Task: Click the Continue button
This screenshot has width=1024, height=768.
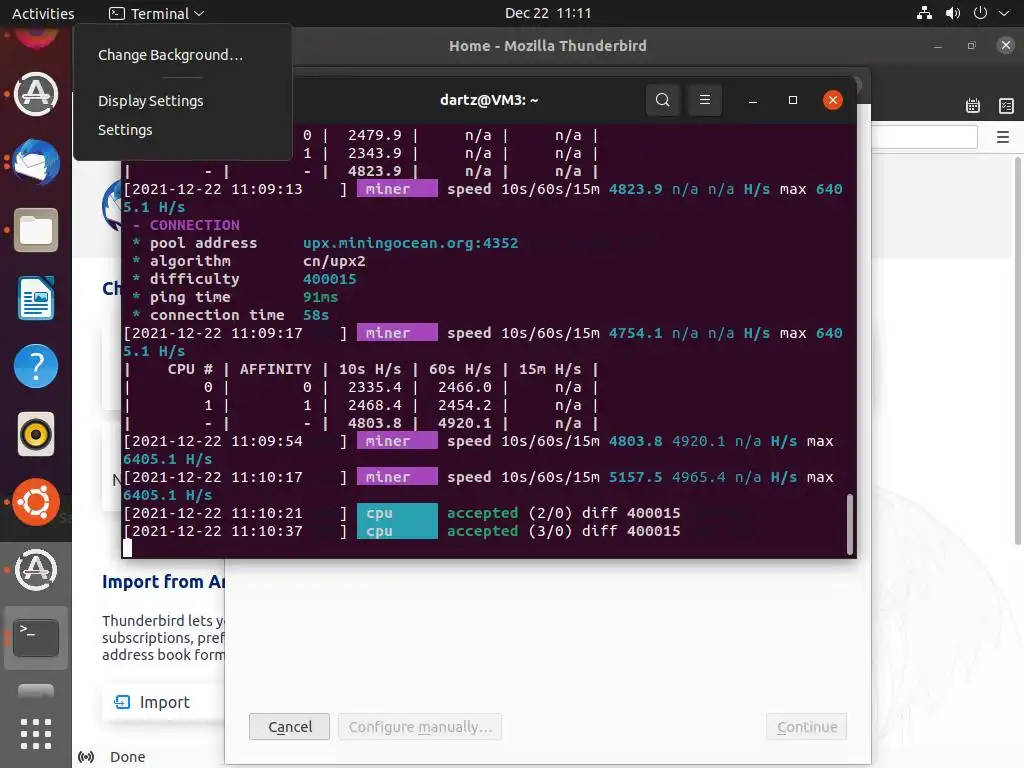Action: pyautogui.click(x=807, y=727)
